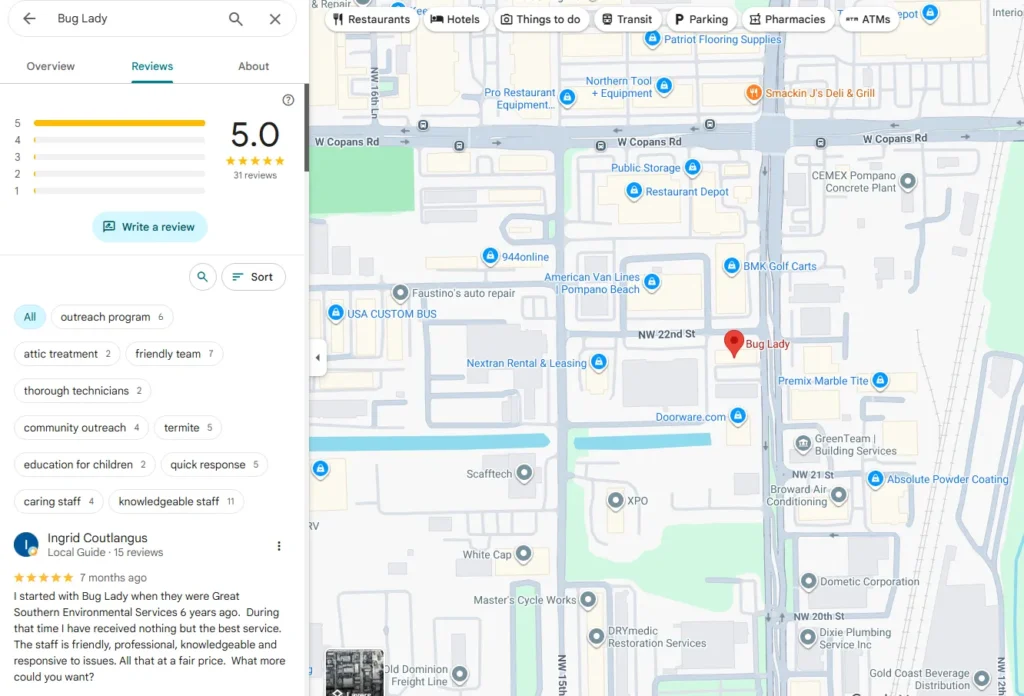
Task: Filter reviews by quick response
Action: coord(214,464)
